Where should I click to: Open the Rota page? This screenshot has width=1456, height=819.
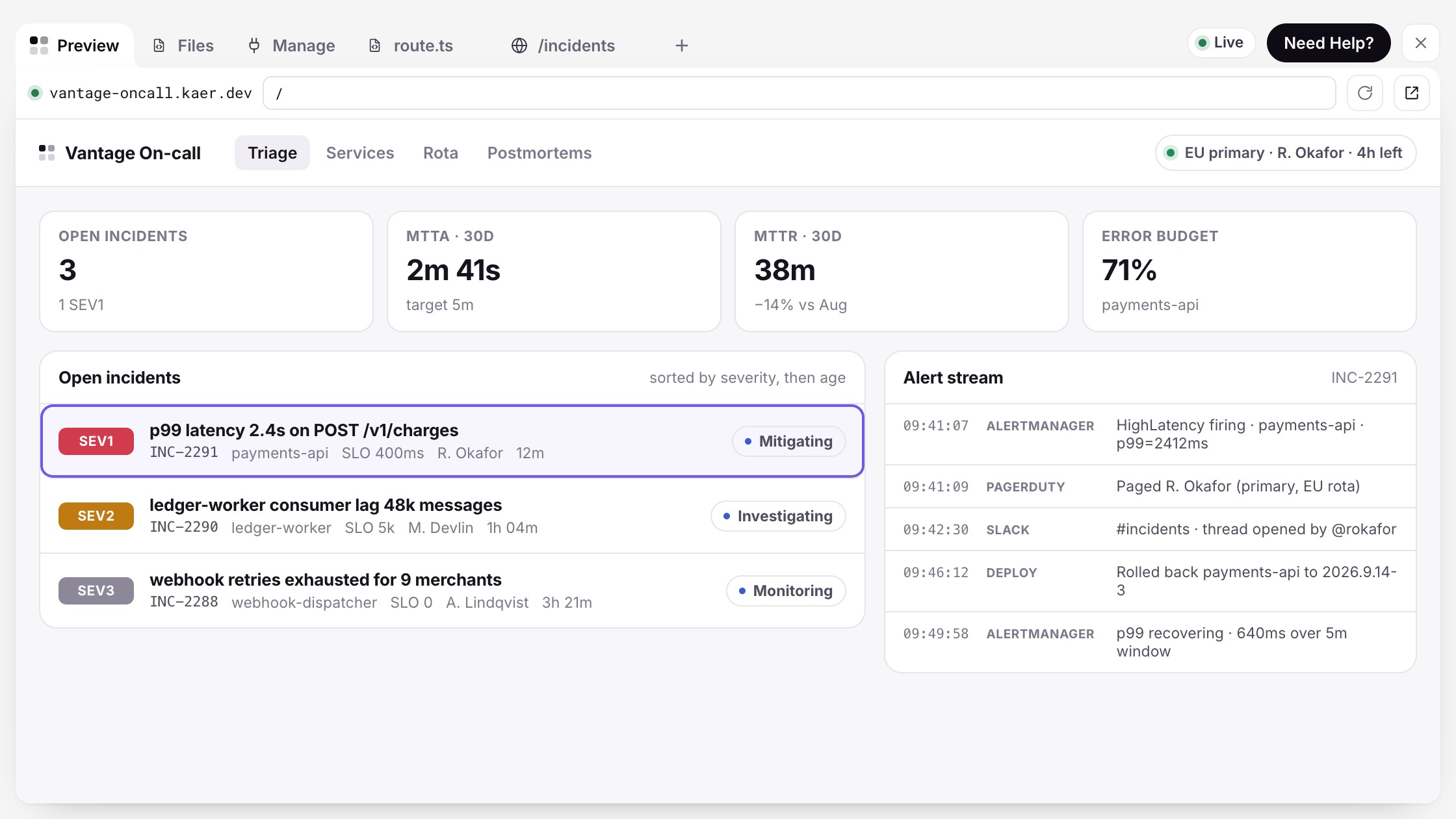[x=441, y=153]
